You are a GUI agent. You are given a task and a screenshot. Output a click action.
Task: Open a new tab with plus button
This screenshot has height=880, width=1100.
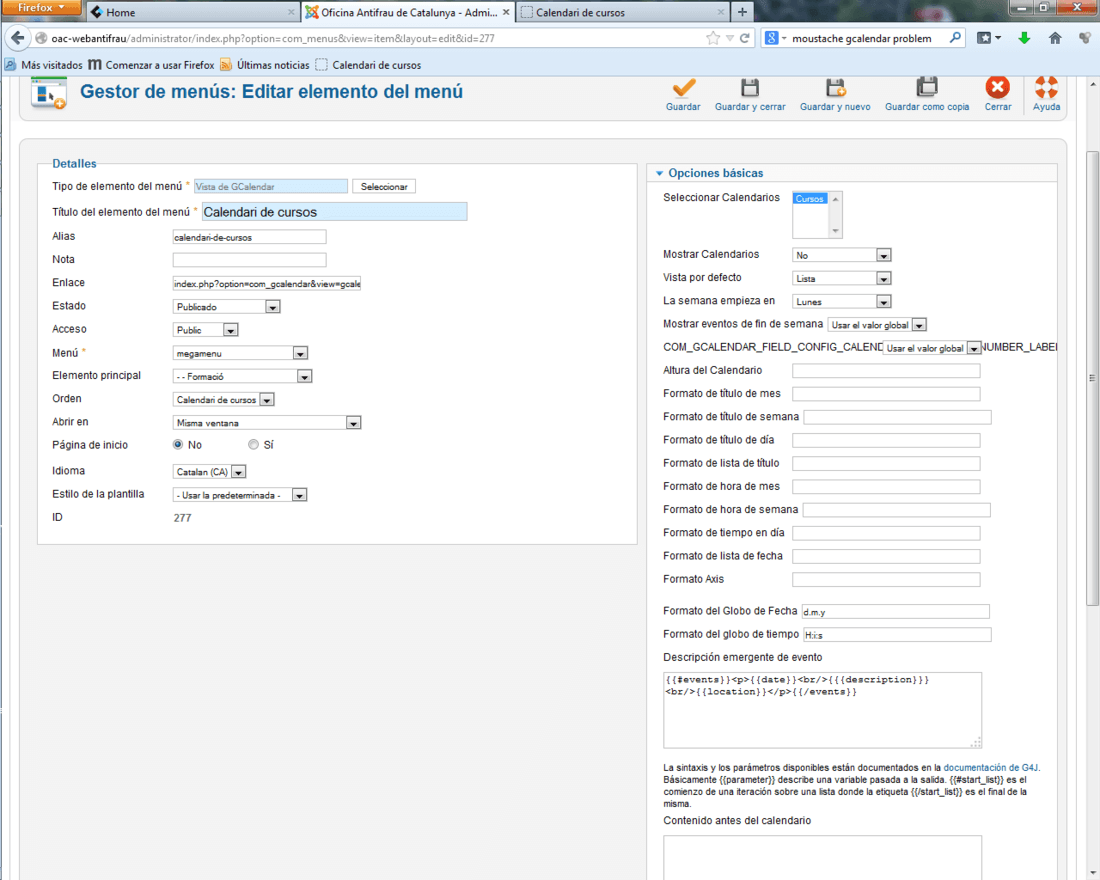pos(742,12)
